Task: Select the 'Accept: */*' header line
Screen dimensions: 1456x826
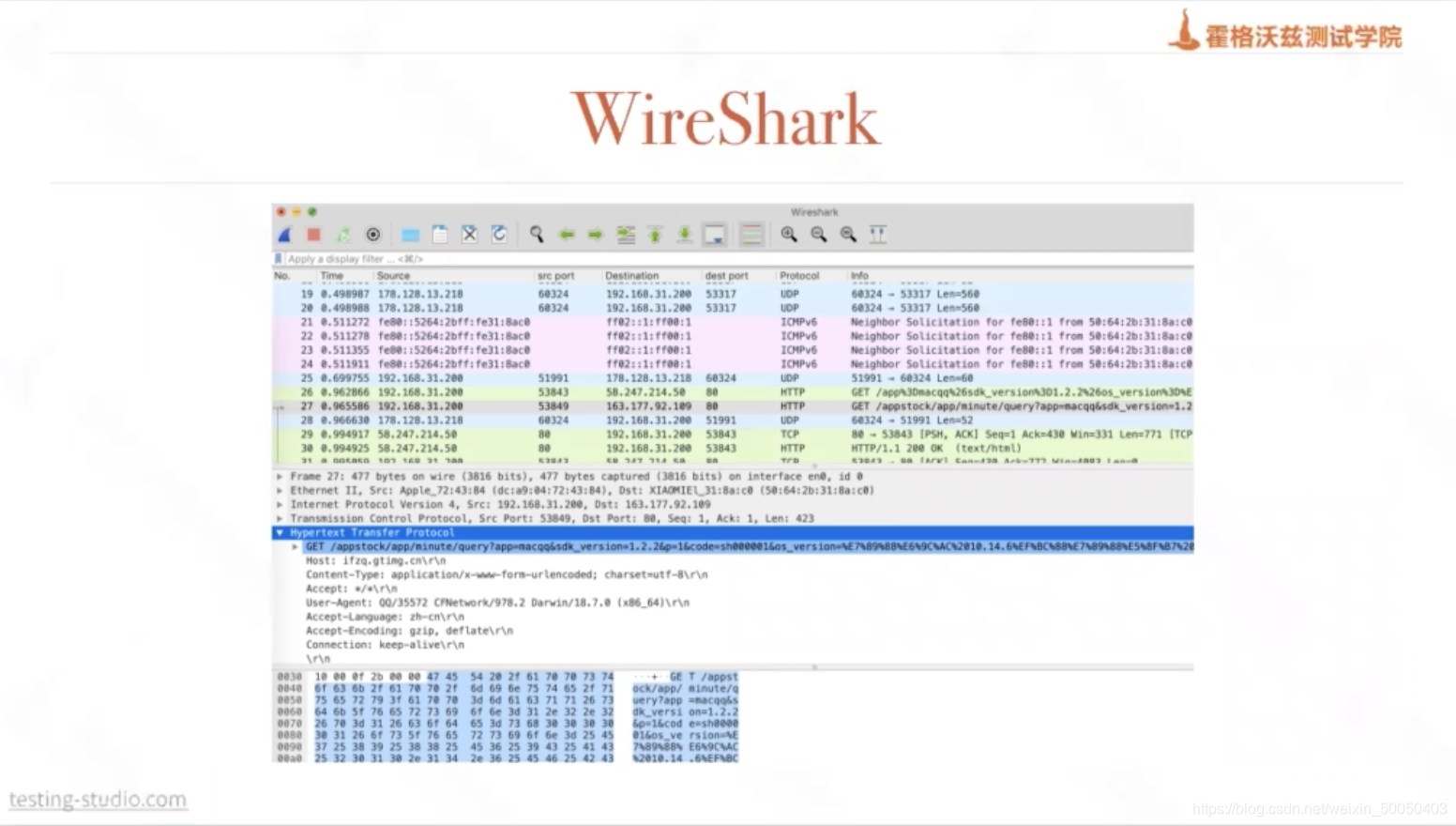Action: (x=352, y=589)
